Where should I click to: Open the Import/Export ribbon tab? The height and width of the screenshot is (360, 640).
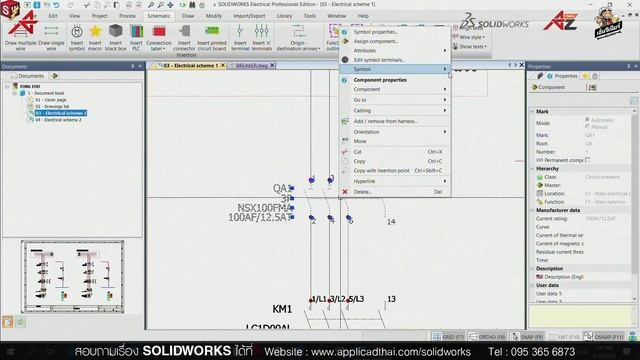point(249,16)
